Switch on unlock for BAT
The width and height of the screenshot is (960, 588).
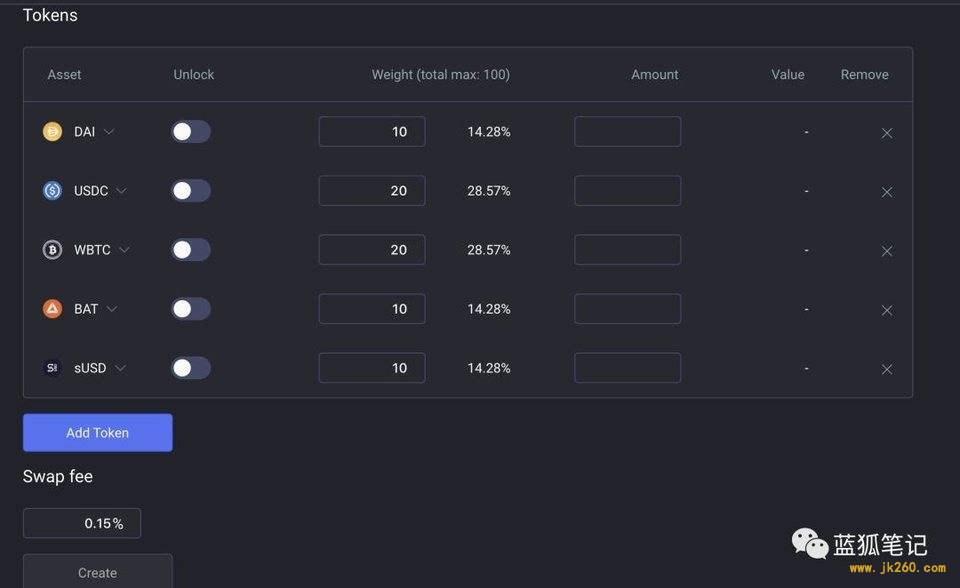(190, 309)
